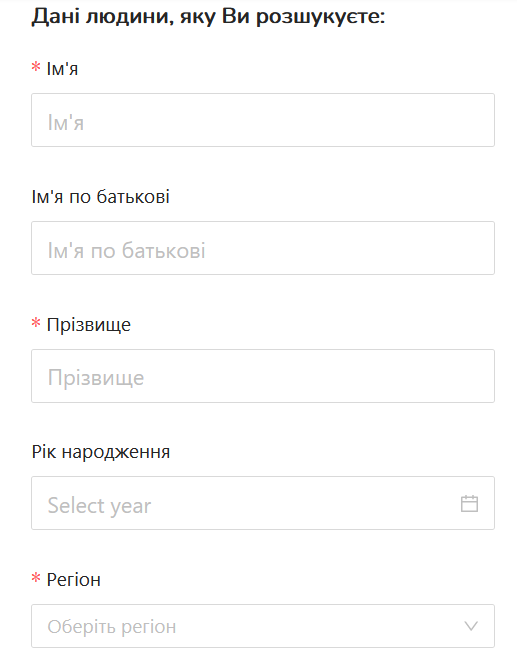
Task: Click the red asterisk beside Прізвище
Action: [x=36, y=323]
